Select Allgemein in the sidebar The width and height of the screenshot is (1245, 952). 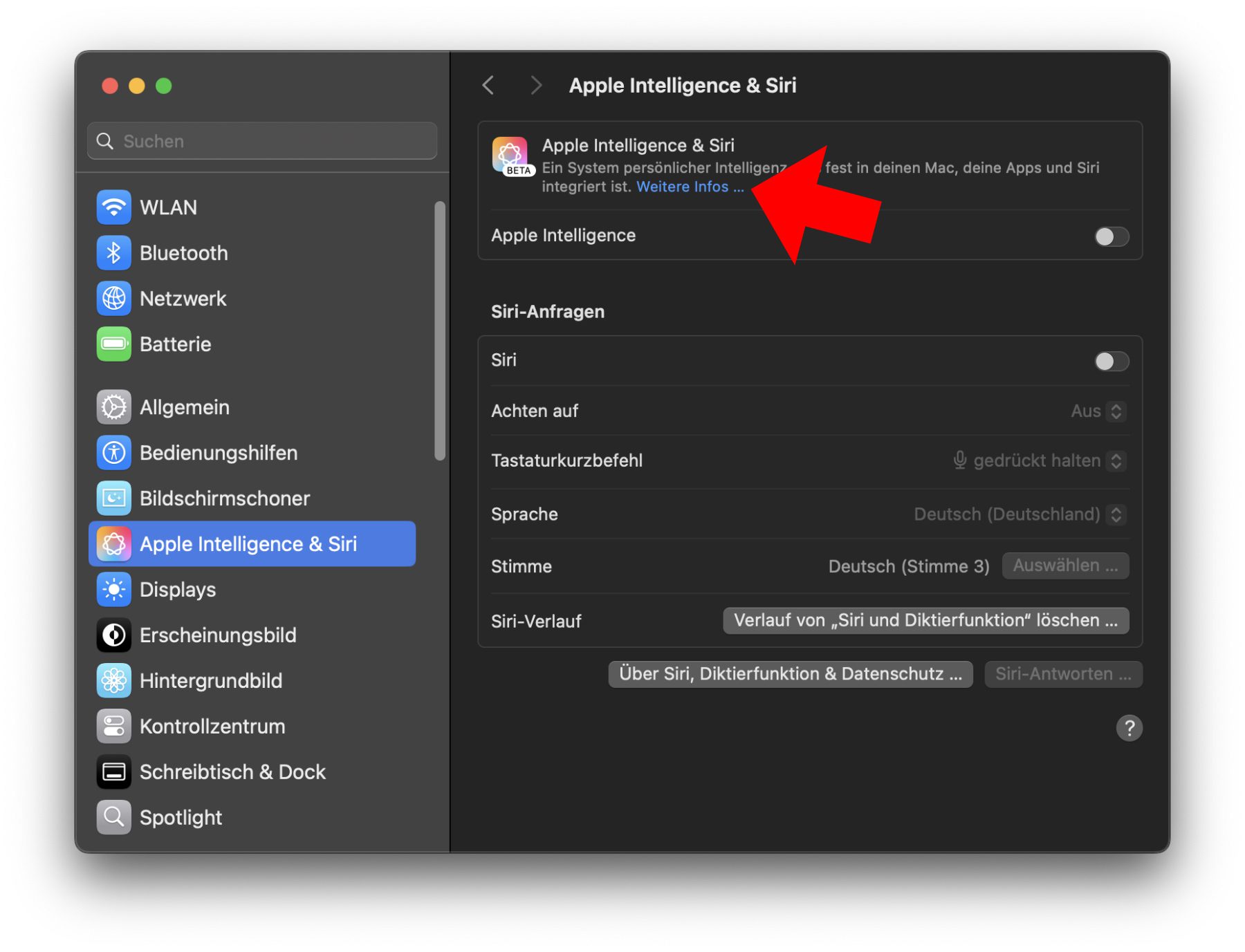[184, 407]
